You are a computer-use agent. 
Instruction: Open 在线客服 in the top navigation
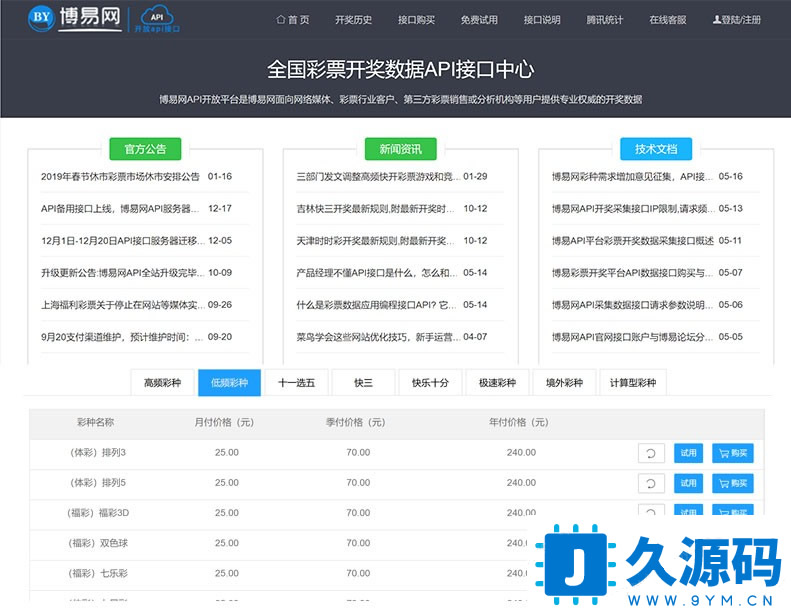pos(667,20)
